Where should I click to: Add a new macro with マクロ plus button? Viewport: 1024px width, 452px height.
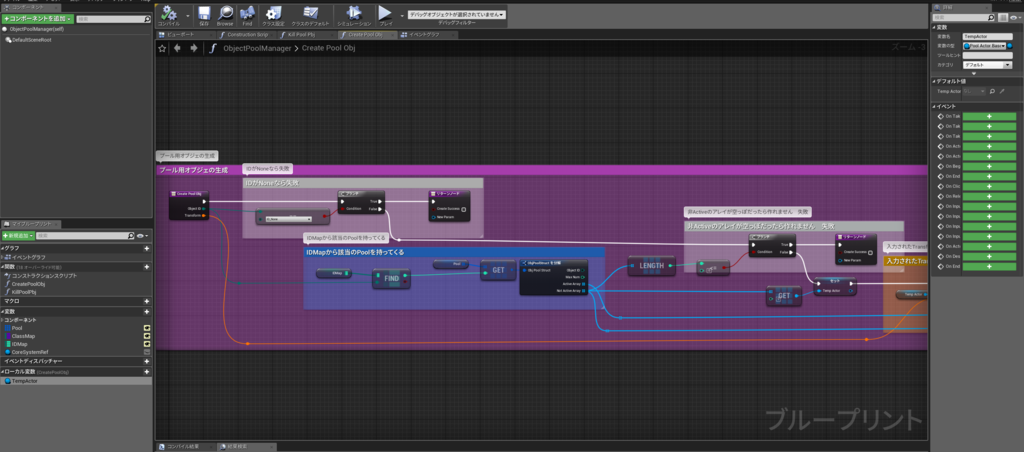(x=146, y=301)
